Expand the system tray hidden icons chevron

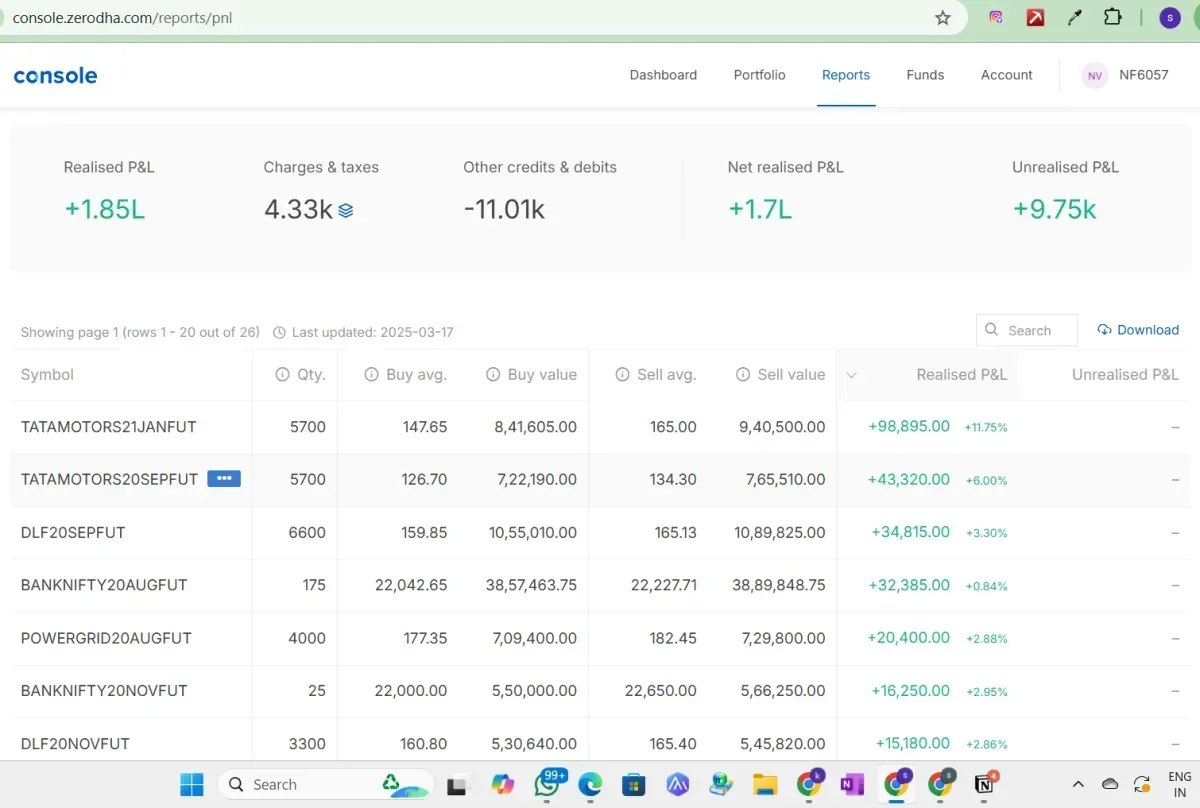pyautogui.click(x=1078, y=784)
